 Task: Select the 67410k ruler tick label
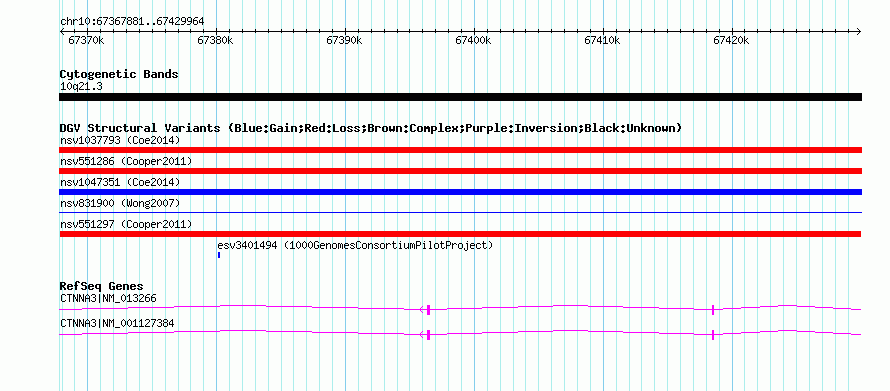[x=602, y=40]
